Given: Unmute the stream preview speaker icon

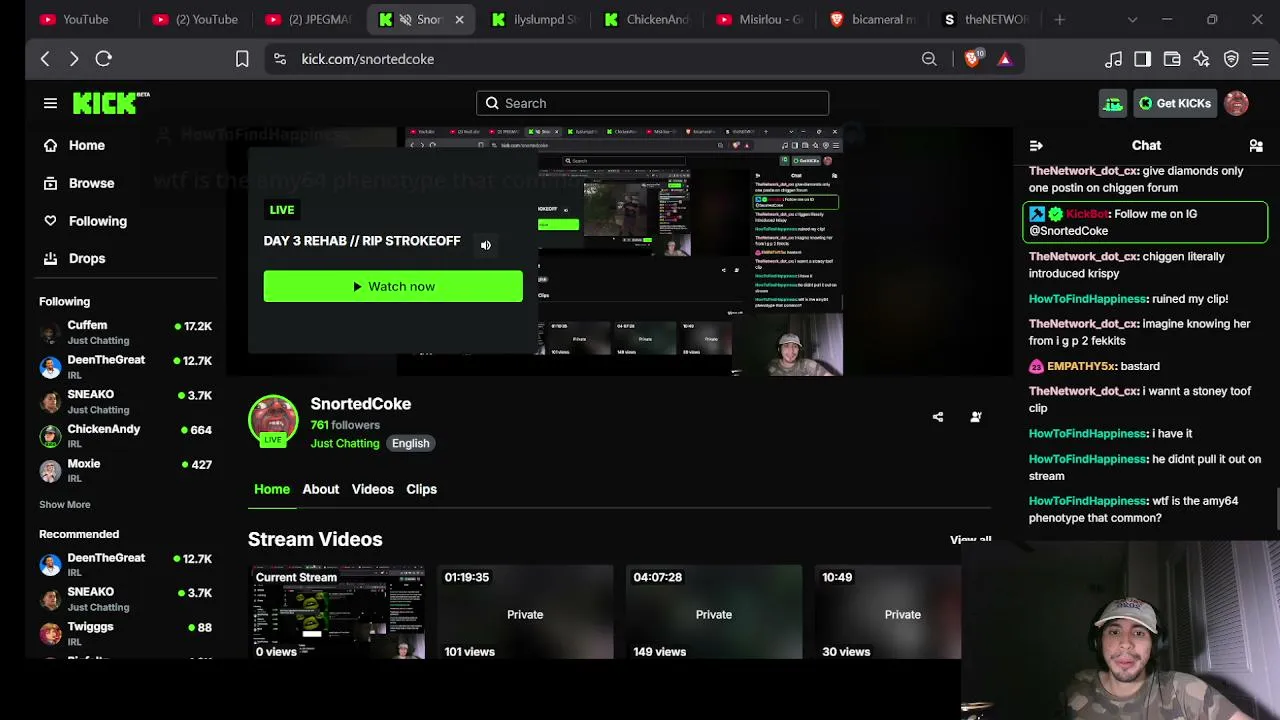Looking at the screenshot, I should pyautogui.click(x=486, y=245).
